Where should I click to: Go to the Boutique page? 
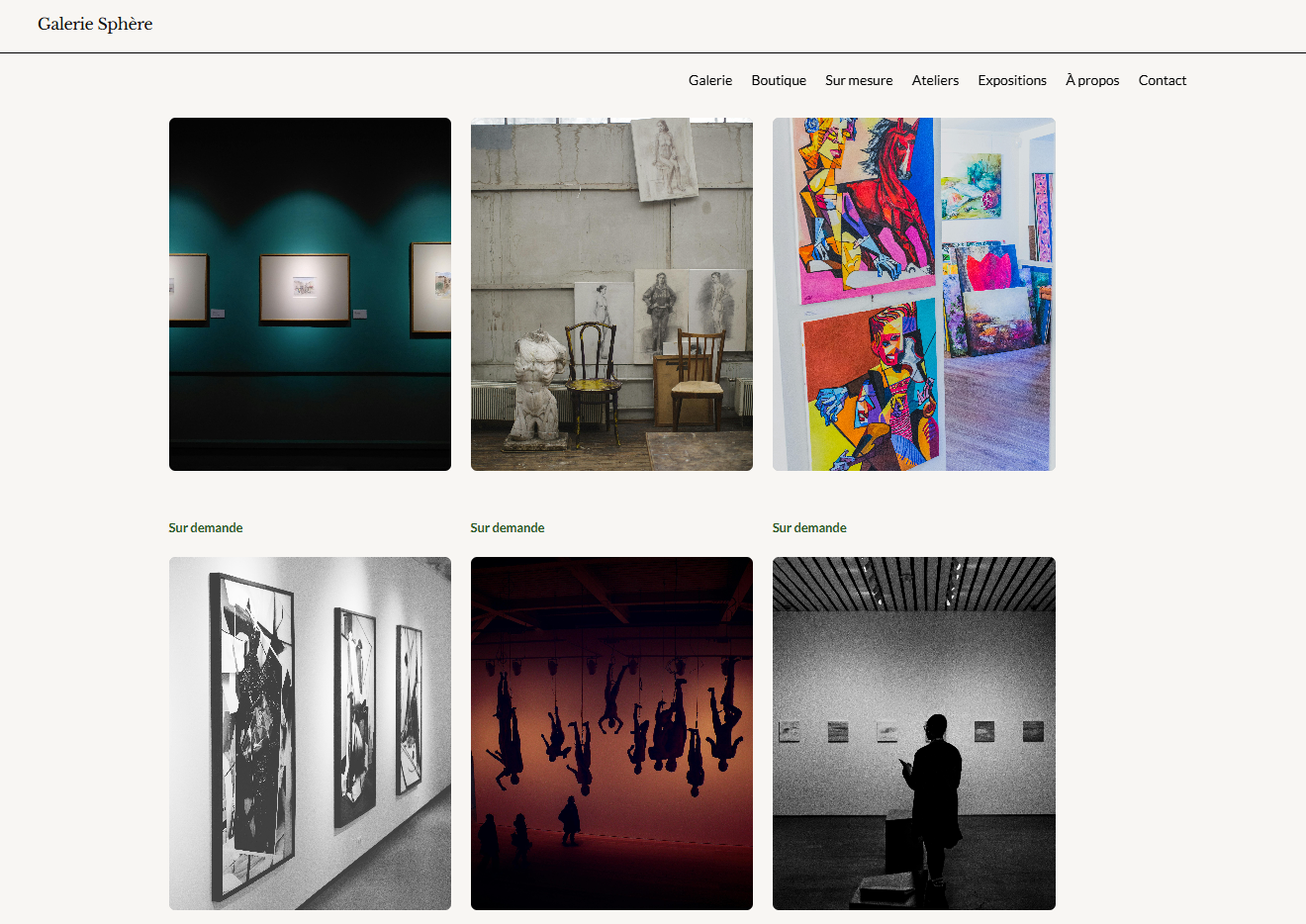[x=779, y=80]
